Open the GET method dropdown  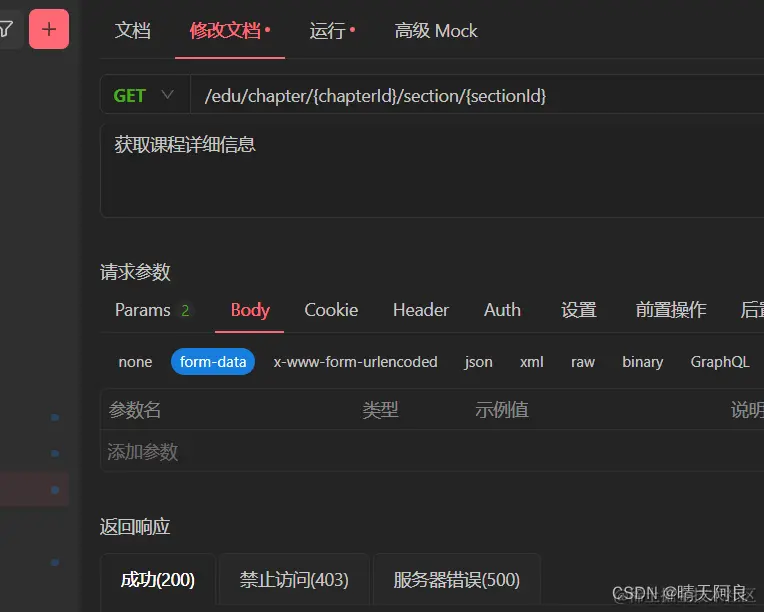(145, 95)
